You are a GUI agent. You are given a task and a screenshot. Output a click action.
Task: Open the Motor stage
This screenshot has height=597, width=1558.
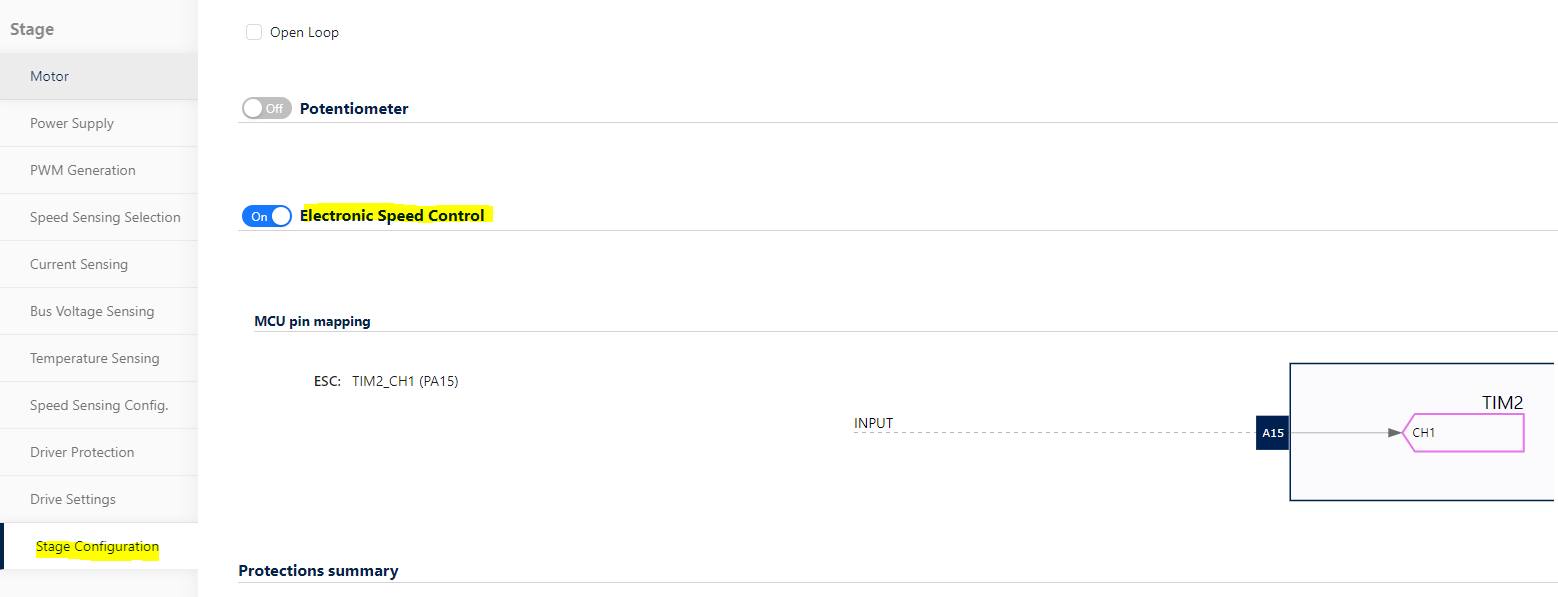point(99,76)
